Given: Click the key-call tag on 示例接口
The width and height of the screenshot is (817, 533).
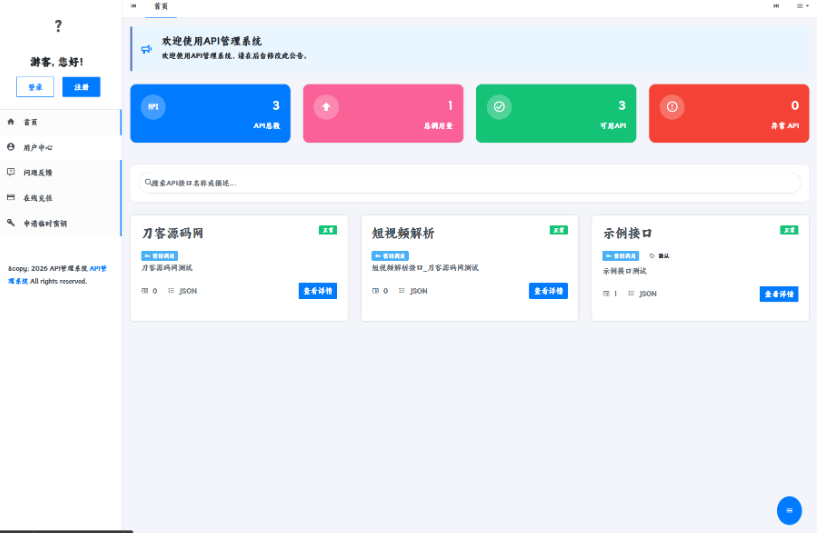Looking at the screenshot, I should (x=621, y=256).
